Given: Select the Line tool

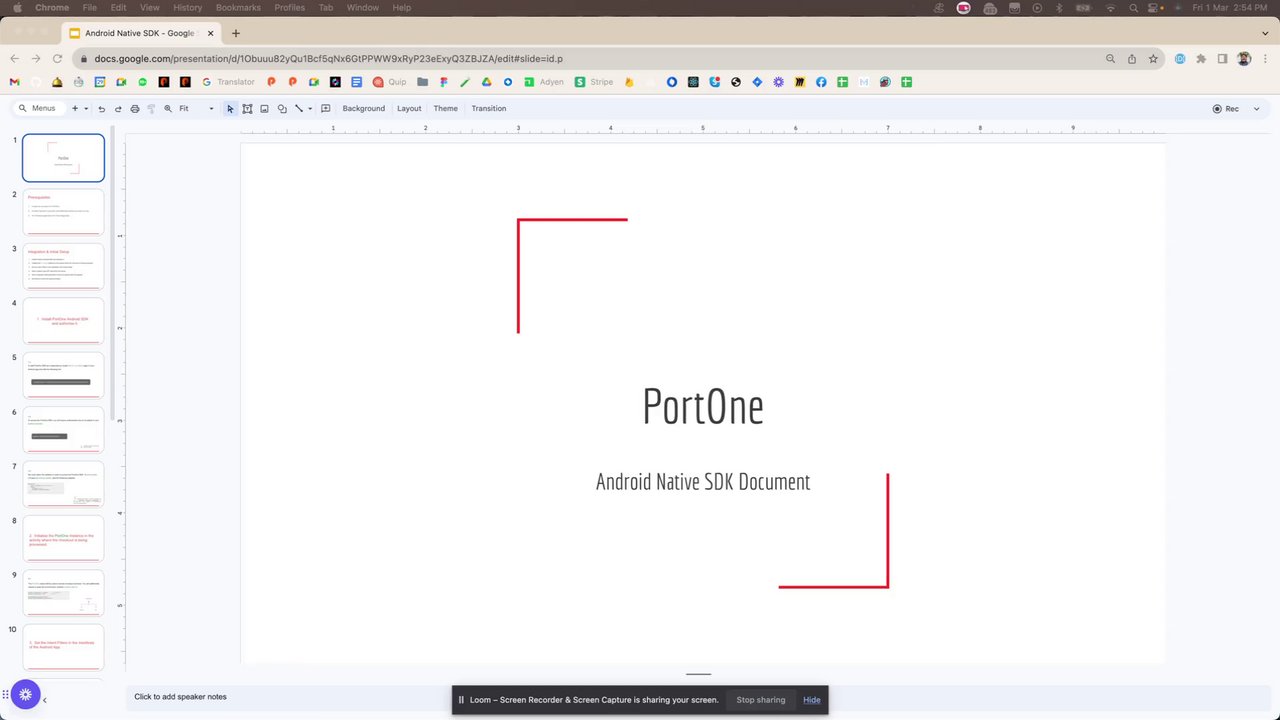Looking at the screenshot, I should (x=298, y=108).
